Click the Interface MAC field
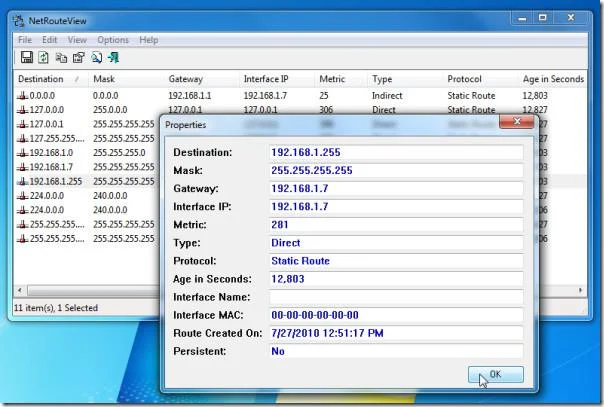Viewport: 604px width, 407px height. tap(396, 315)
